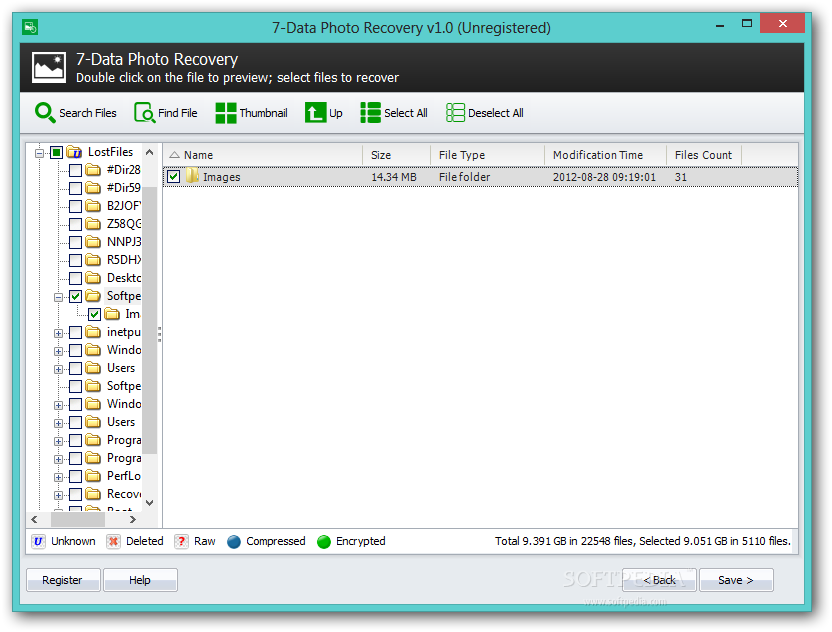This screenshot has height=632, width=832.
Task: Click the application icon in title bar
Action: 30,27
